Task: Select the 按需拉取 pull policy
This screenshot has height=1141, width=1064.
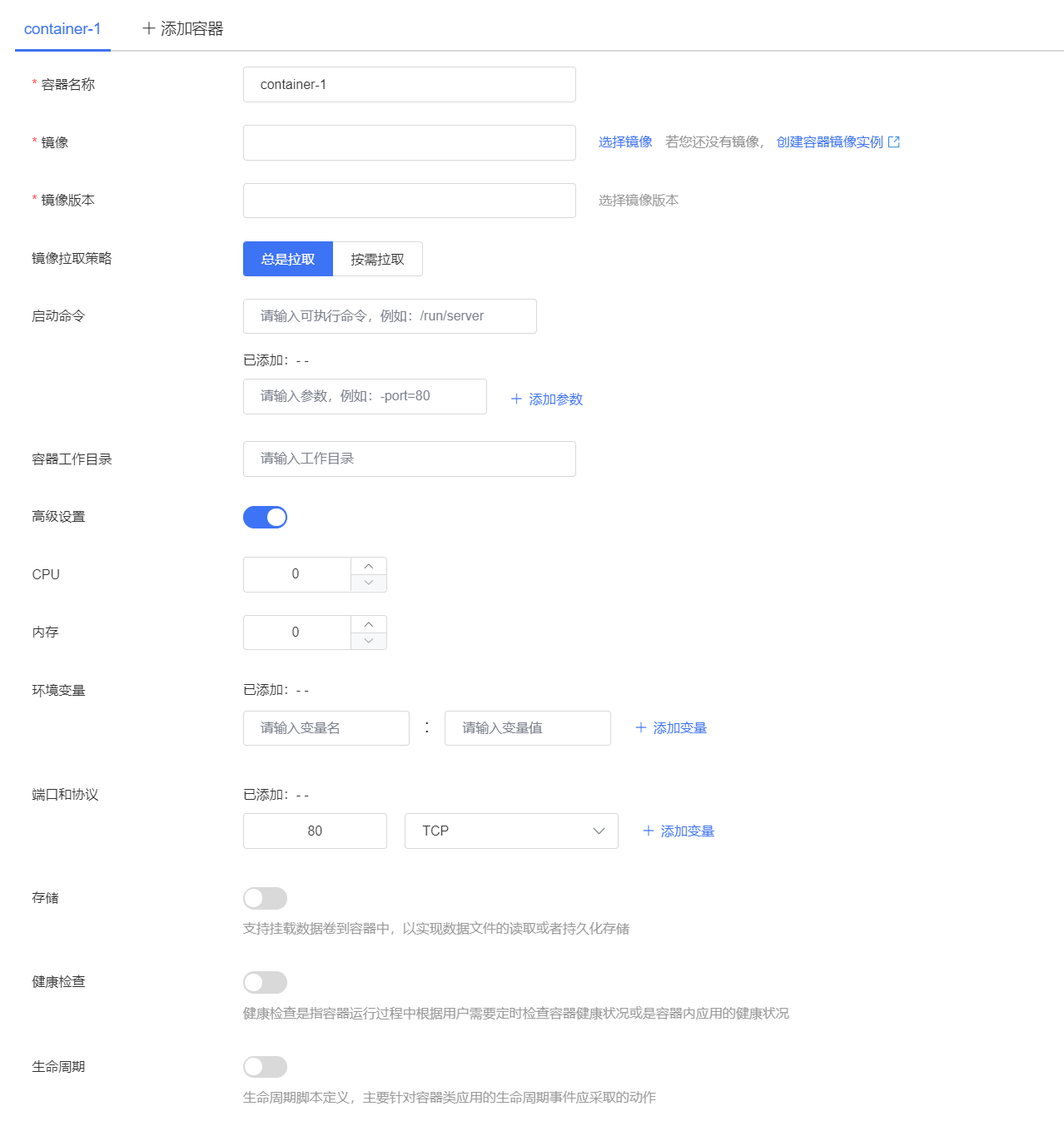Action: click(x=377, y=259)
